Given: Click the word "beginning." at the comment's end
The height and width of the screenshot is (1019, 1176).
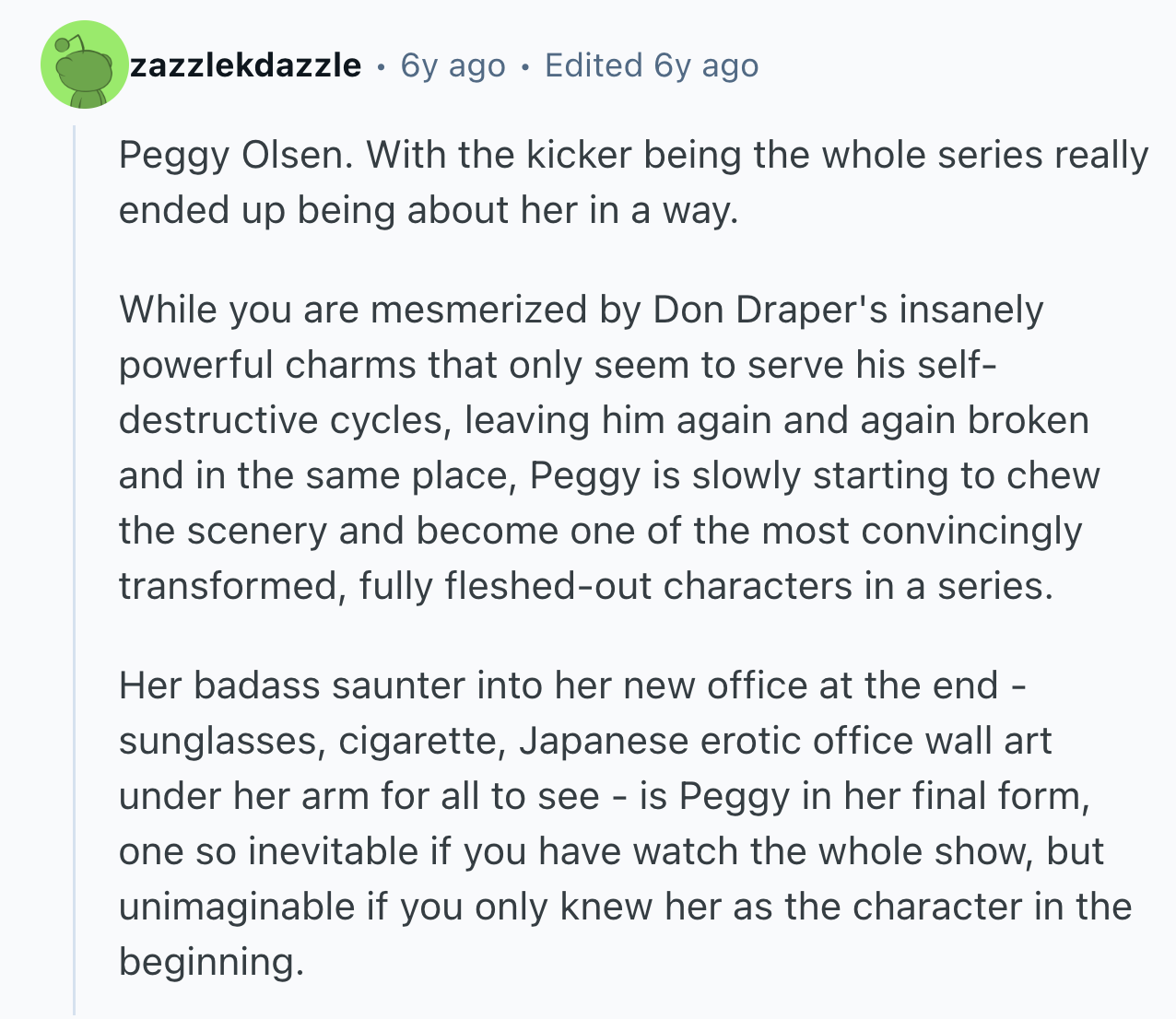Looking at the screenshot, I should [211, 964].
